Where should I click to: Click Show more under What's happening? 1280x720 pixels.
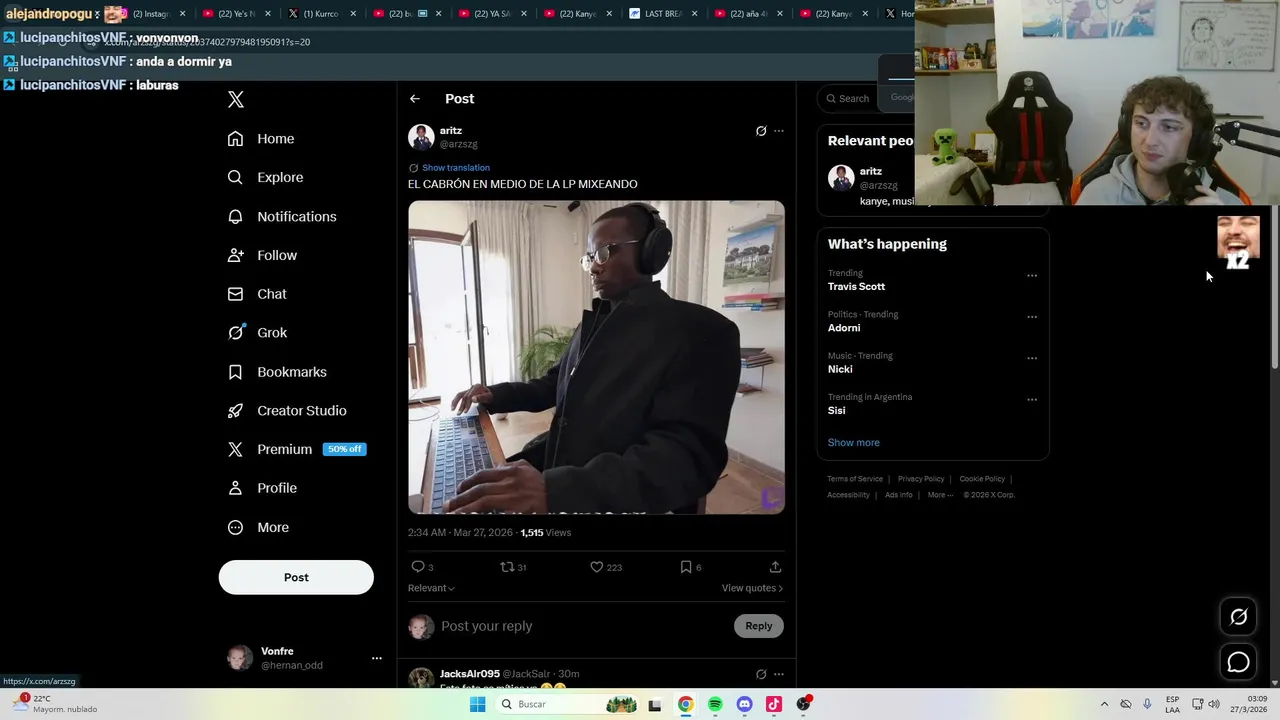853,443
